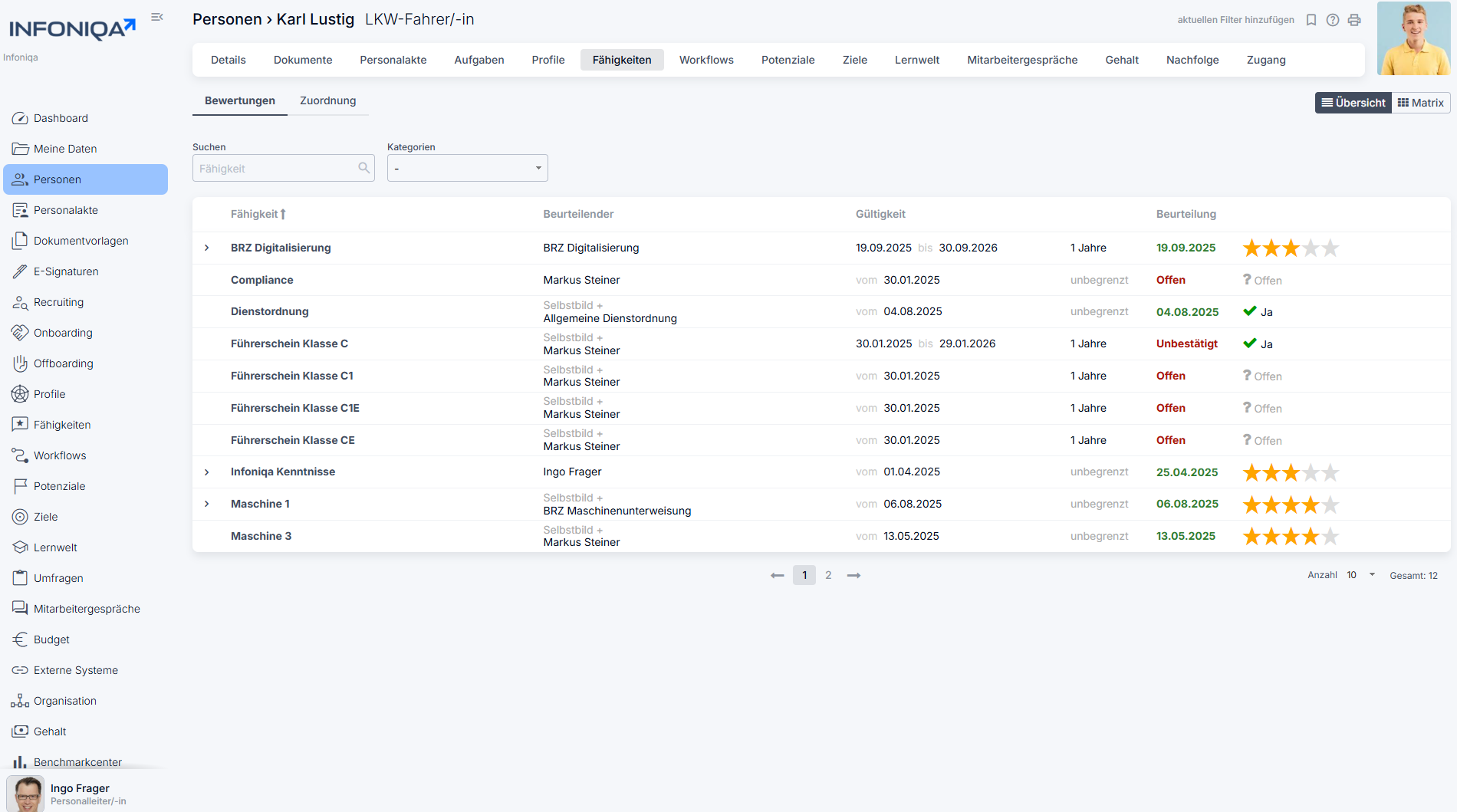The height and width of the screenshot is (812, 1457).
Task: Open Dashboard in the sidebar
Action: [86, 118]
